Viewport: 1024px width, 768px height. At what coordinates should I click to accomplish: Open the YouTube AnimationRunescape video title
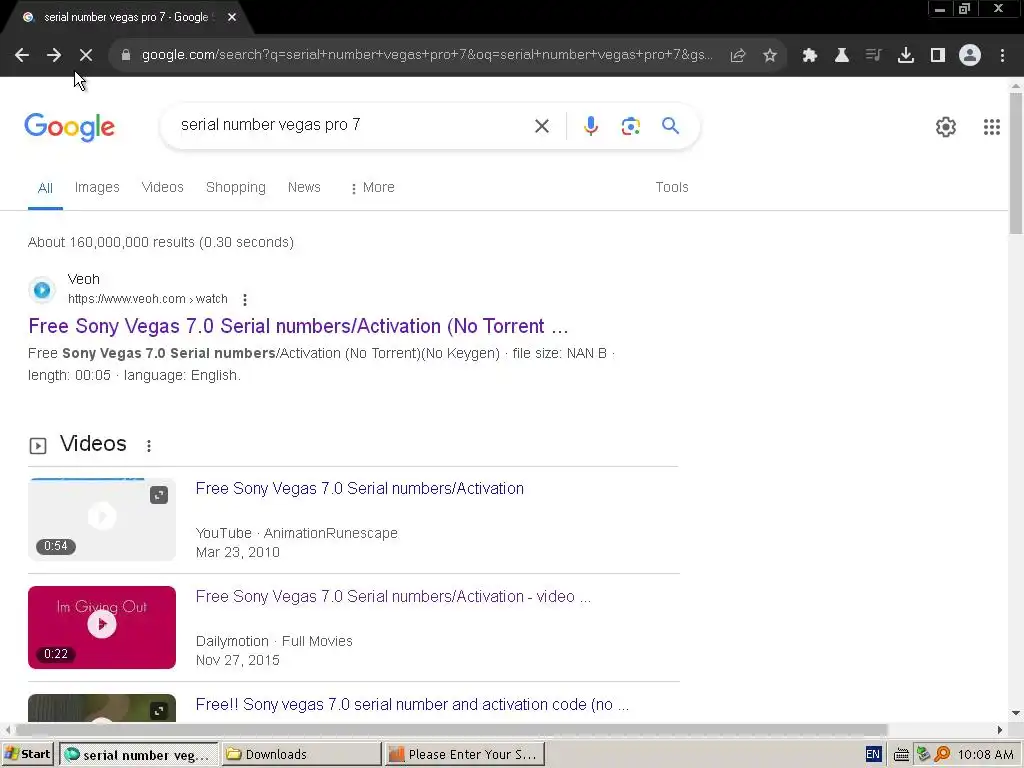tap(360, 488)
